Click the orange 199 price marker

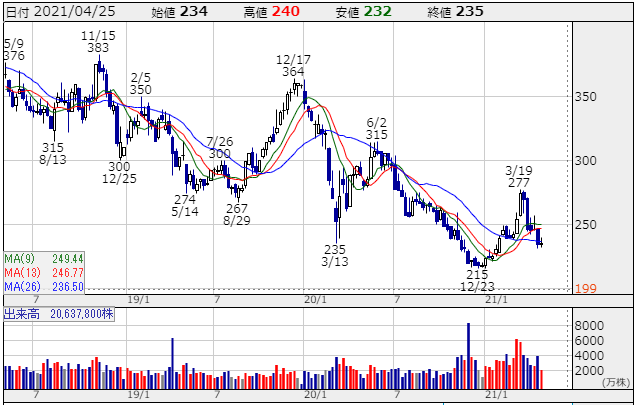(586, 289)
